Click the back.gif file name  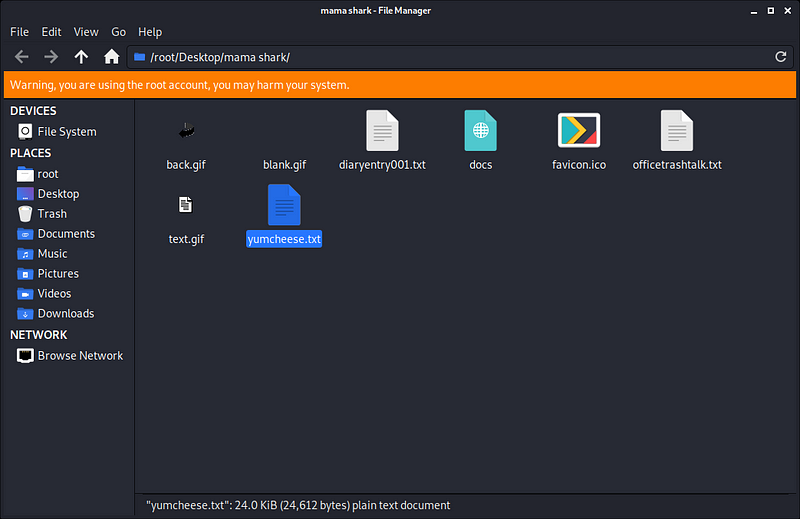(186, 165)
